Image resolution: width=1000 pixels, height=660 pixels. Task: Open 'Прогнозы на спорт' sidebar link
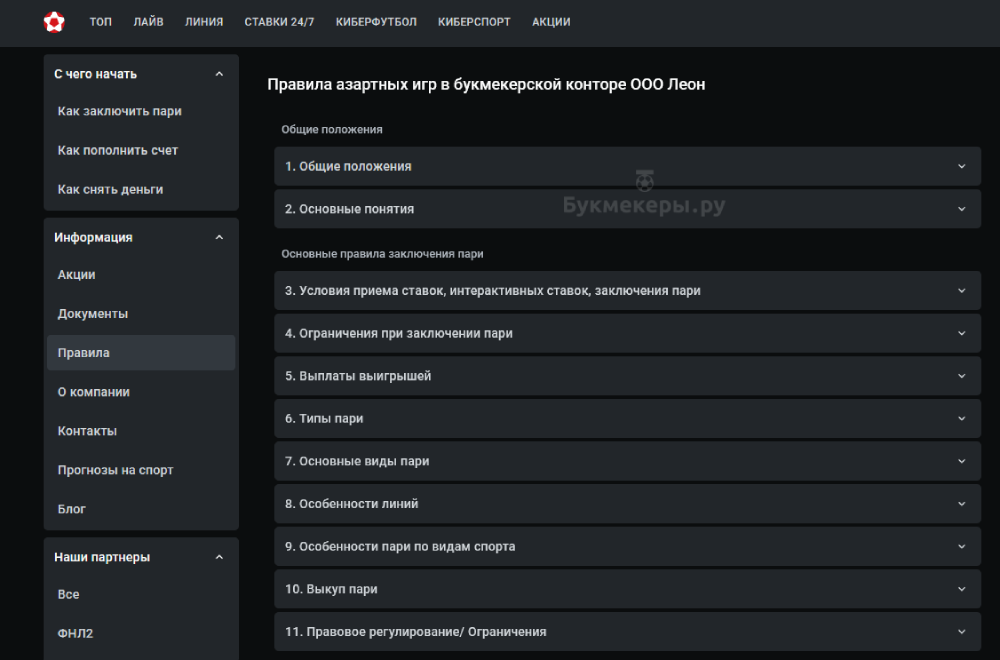pyautogui.click(x=115, y=470)
